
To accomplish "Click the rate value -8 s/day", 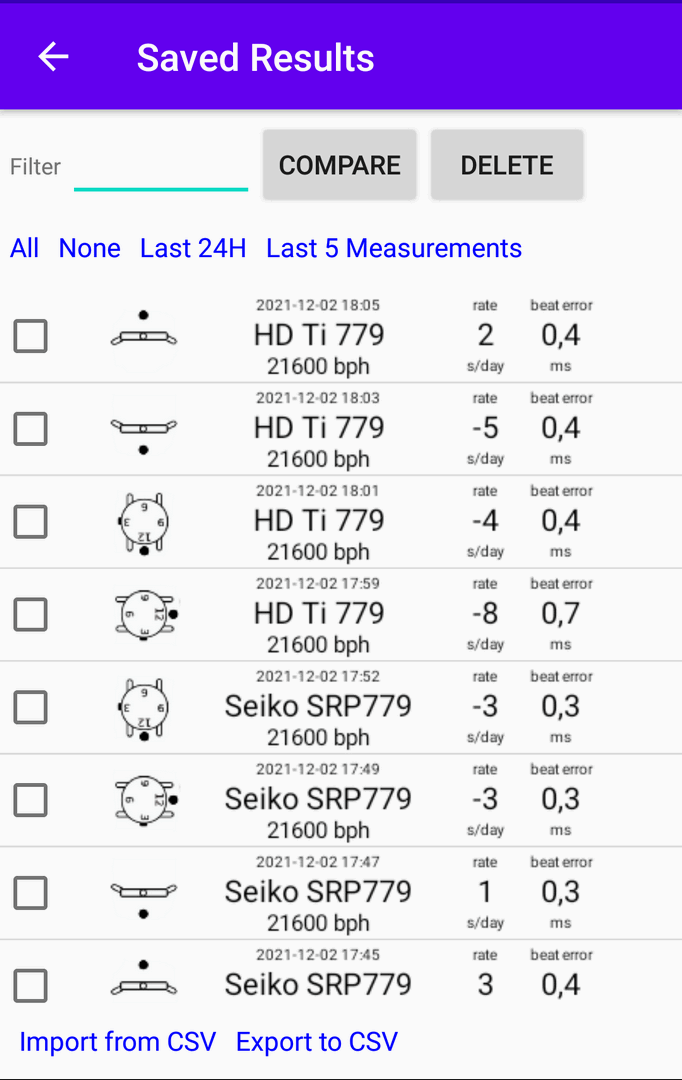I will 486,614.
